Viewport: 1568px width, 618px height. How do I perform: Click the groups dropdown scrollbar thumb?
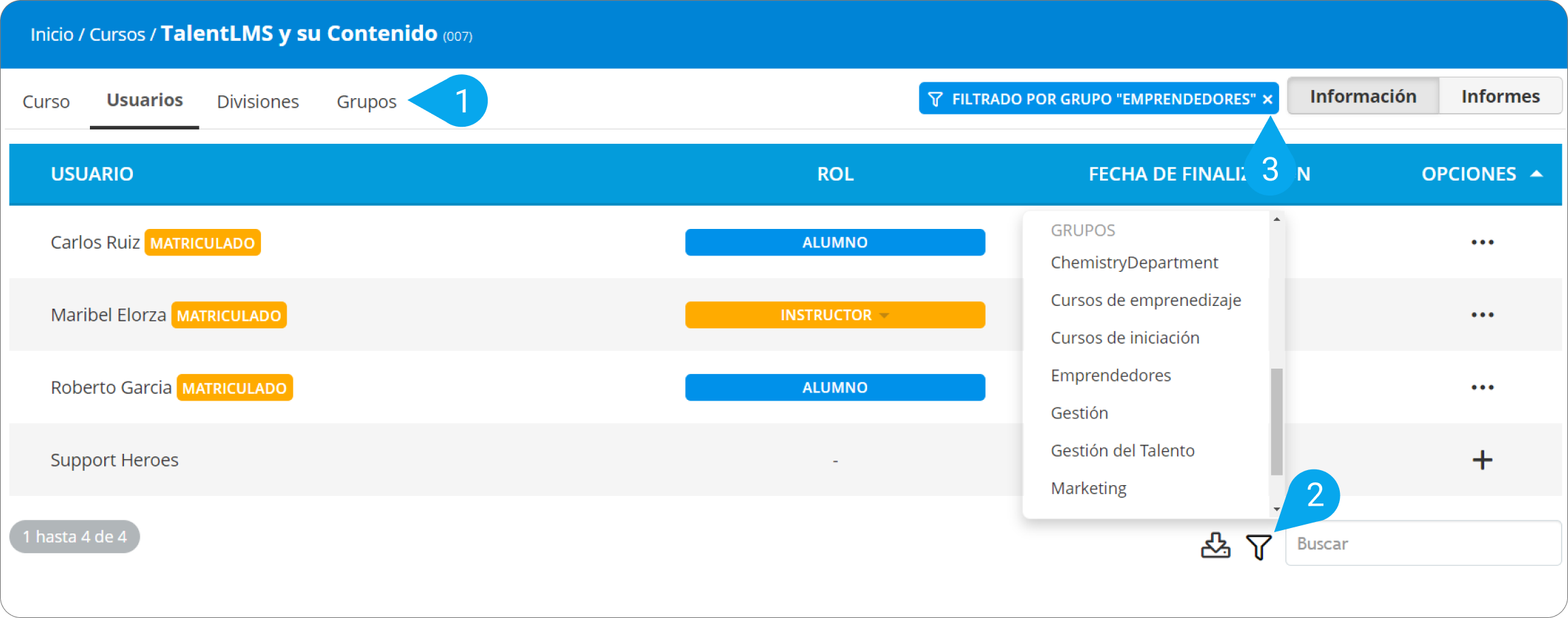1276,422
